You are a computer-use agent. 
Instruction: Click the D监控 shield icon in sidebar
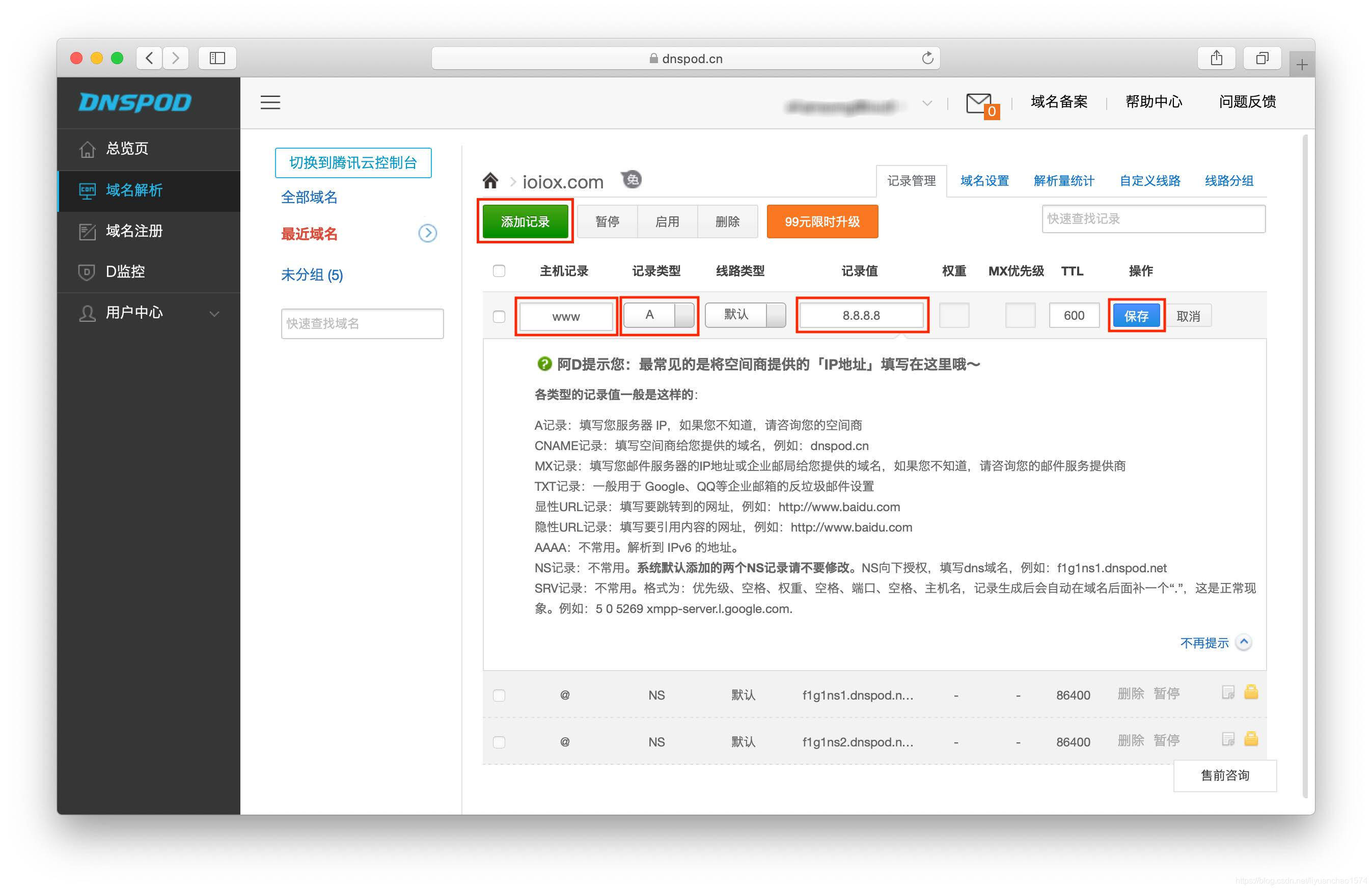[87, 271]
